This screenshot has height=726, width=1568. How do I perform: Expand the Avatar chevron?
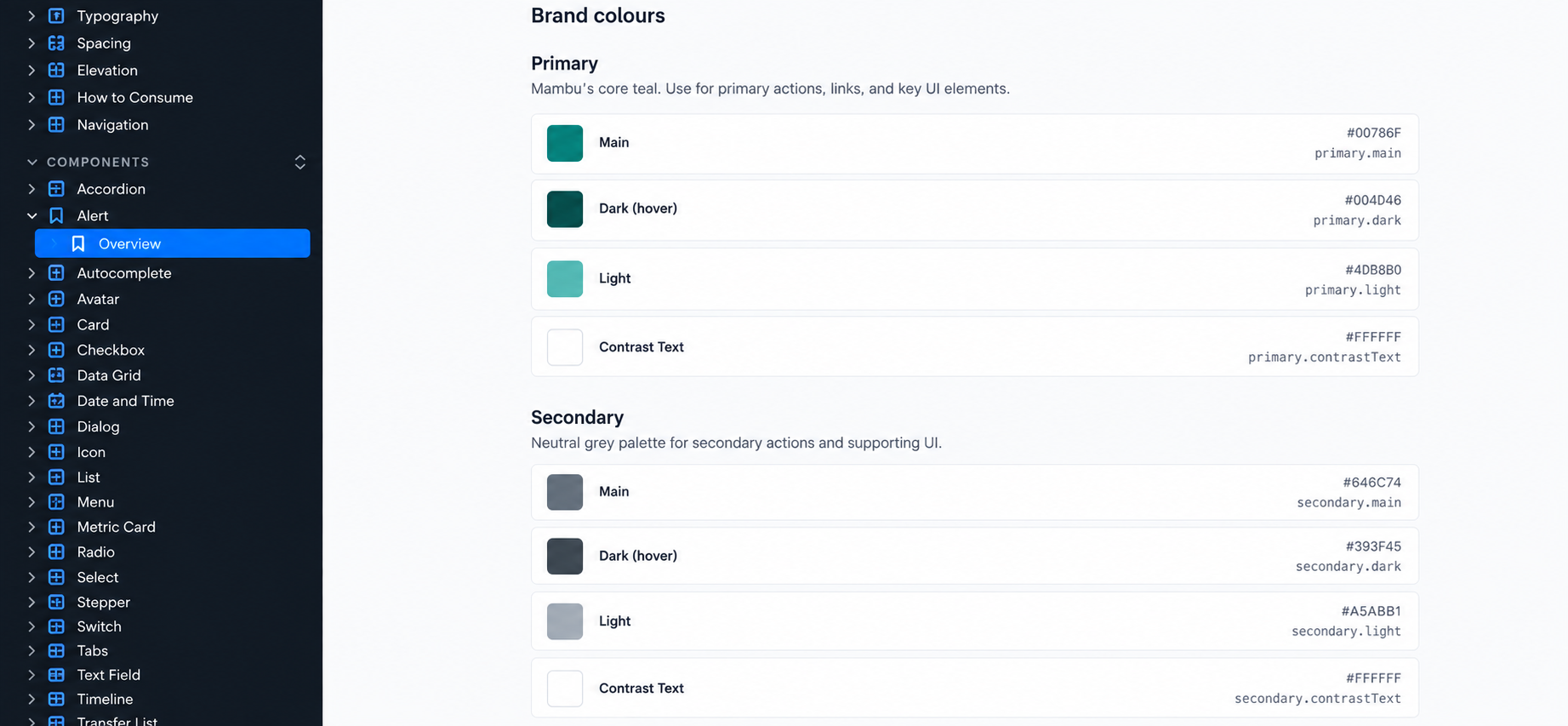32,300
